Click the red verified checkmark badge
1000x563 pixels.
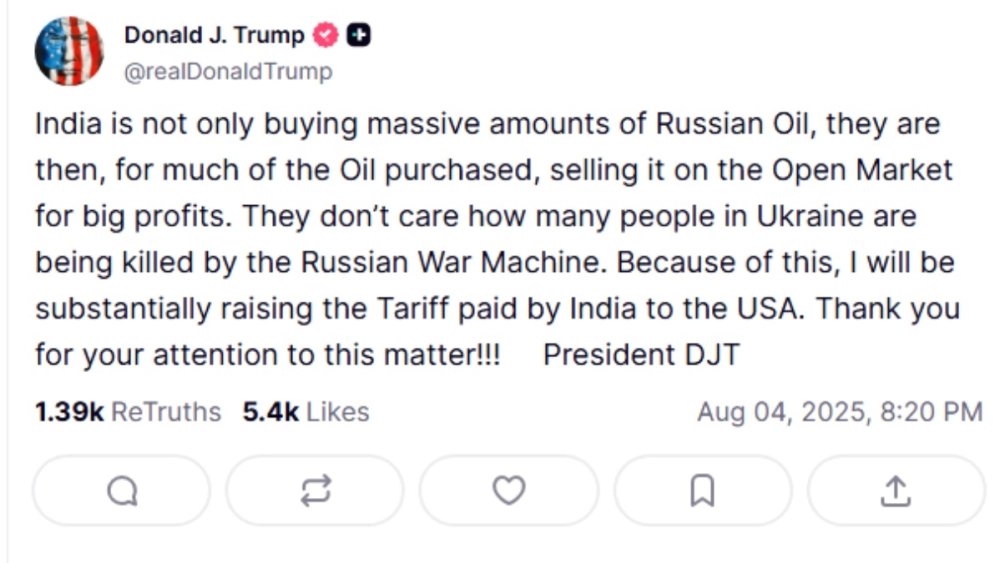[x=326, y=35]
